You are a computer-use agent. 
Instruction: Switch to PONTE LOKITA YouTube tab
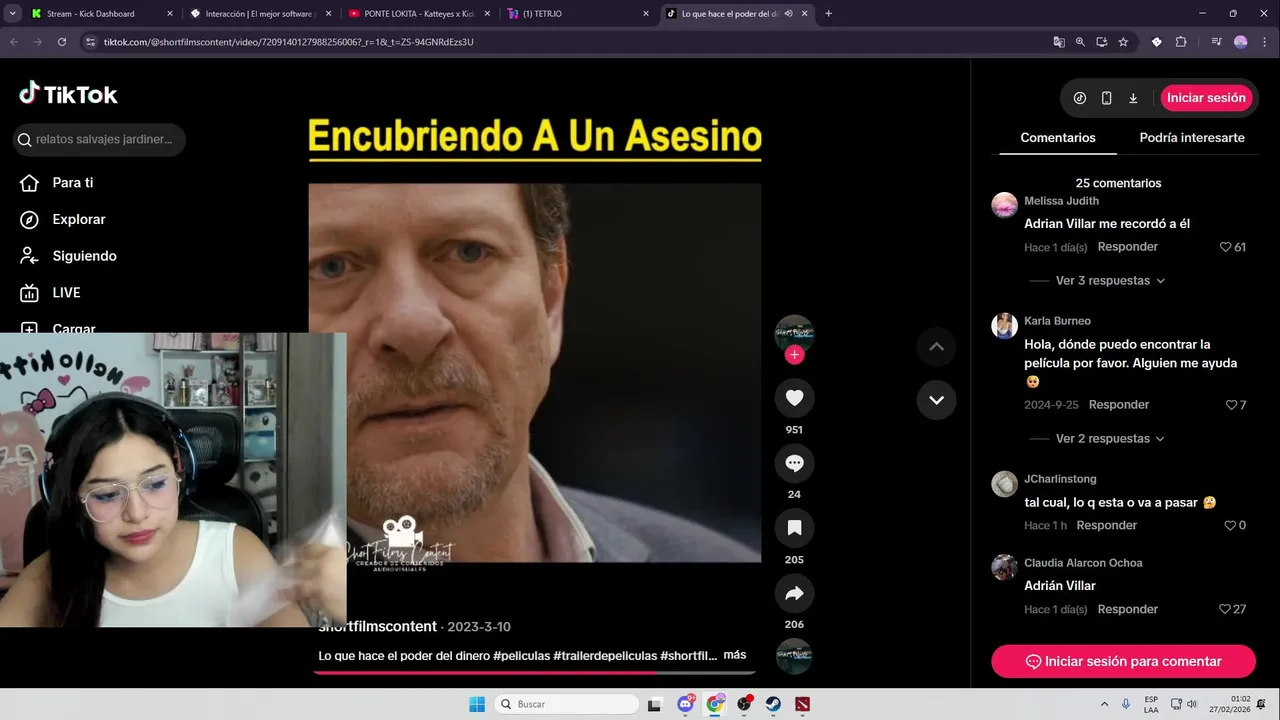point(418,14)
